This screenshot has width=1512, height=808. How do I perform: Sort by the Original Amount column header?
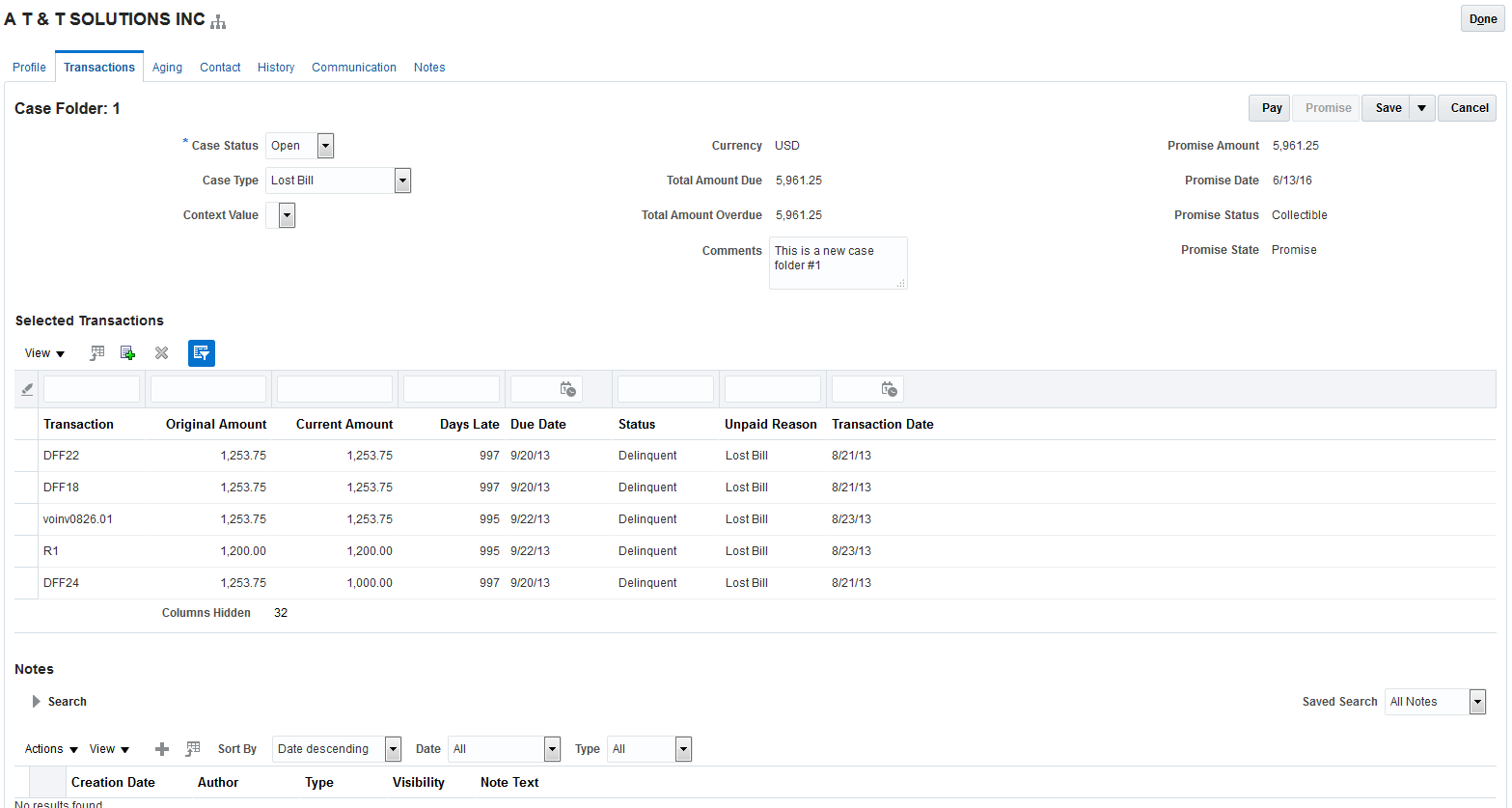[216, 425]
